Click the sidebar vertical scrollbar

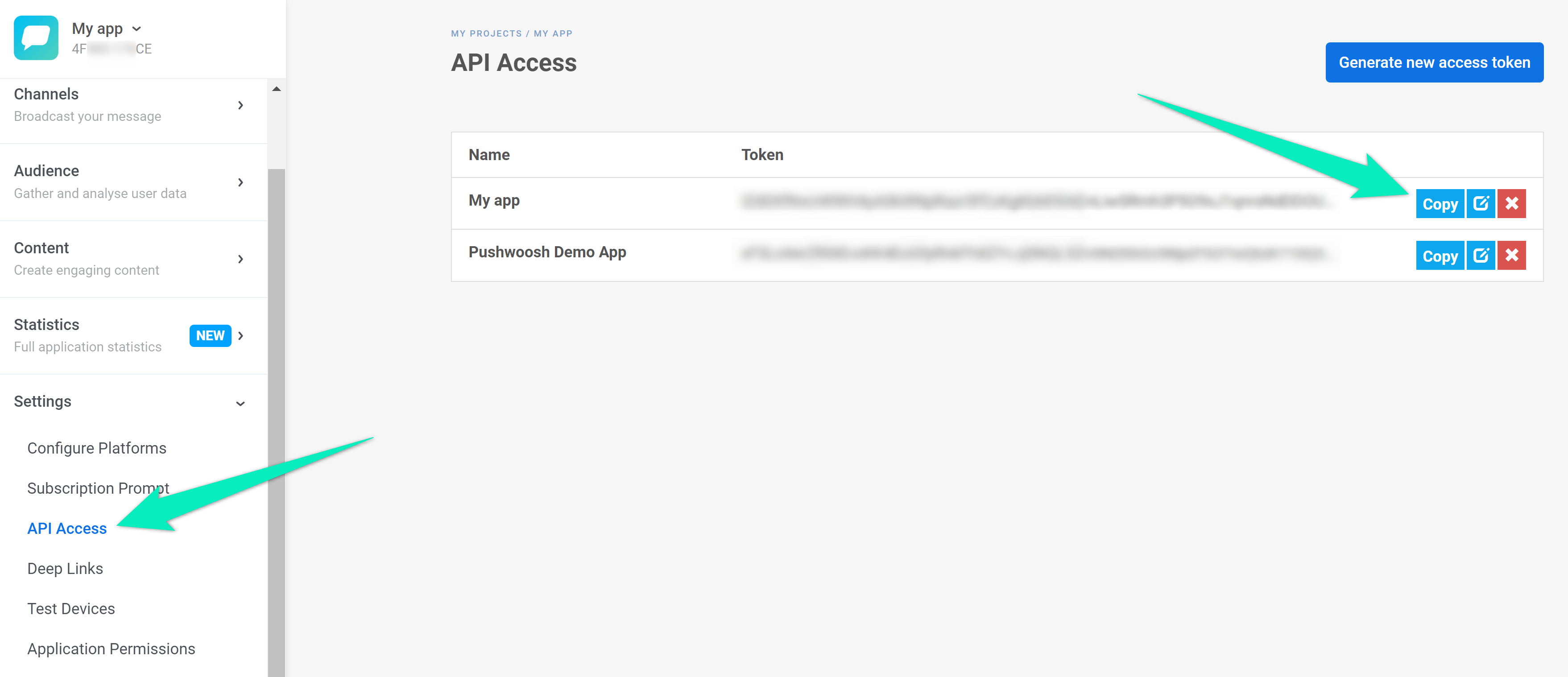point(276,420)
